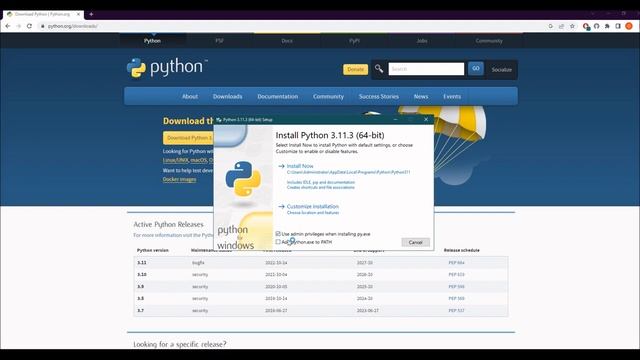Go back using browser back arrow
Image resolution: width=640 pixels, height=360 pixels.
click(8, 26)
